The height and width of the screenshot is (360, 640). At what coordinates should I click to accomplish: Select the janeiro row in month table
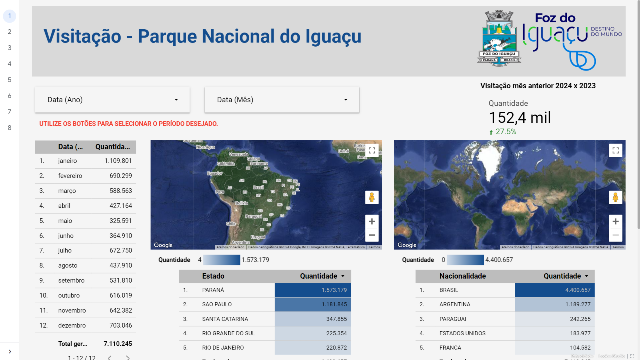point(85,161)
